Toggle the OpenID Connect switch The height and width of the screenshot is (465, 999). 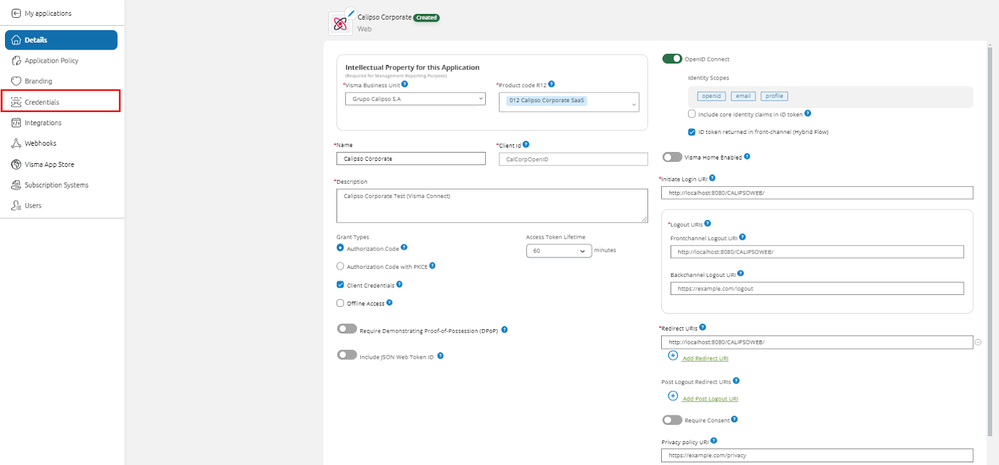(x=672, y=59)
